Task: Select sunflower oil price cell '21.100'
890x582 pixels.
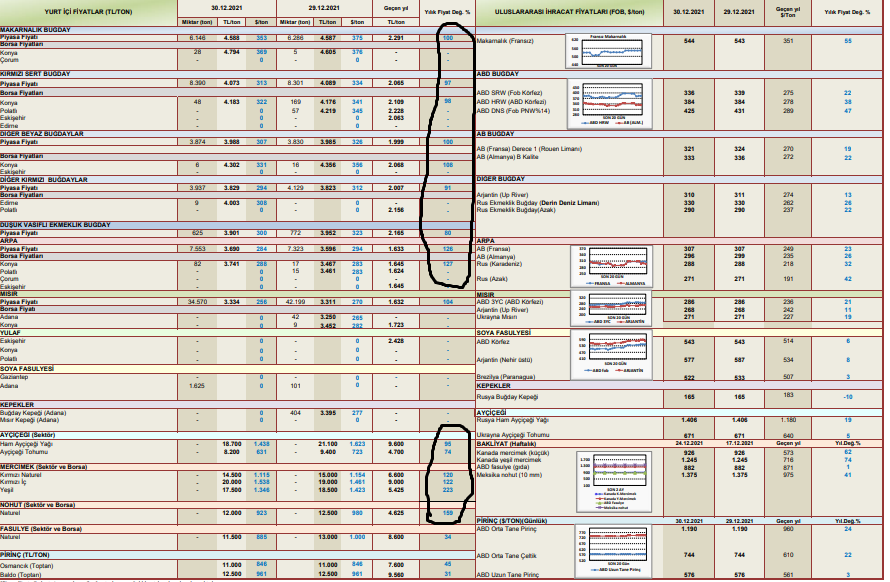Action: pos(328,444)
